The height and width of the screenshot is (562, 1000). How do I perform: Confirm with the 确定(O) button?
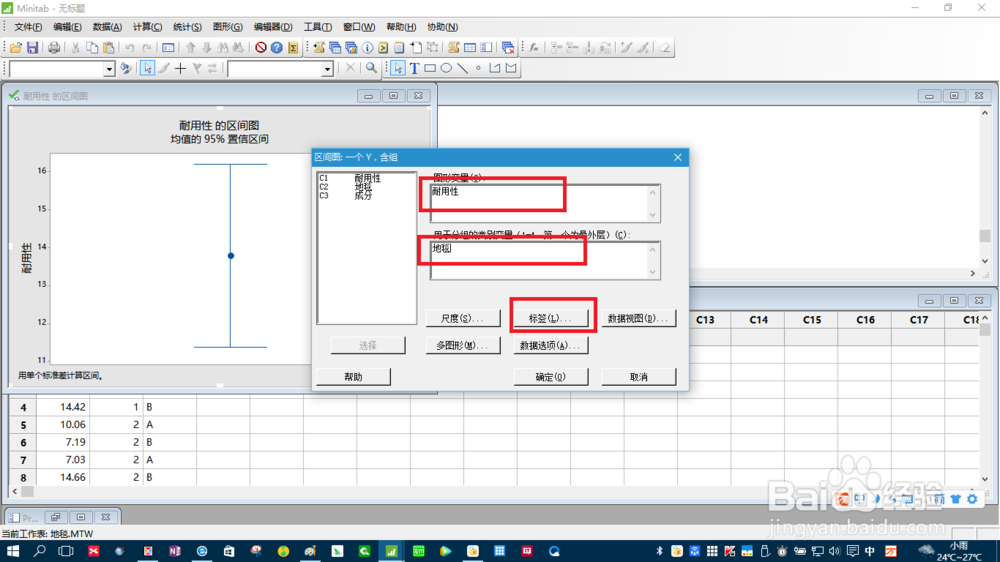[550, 376]
